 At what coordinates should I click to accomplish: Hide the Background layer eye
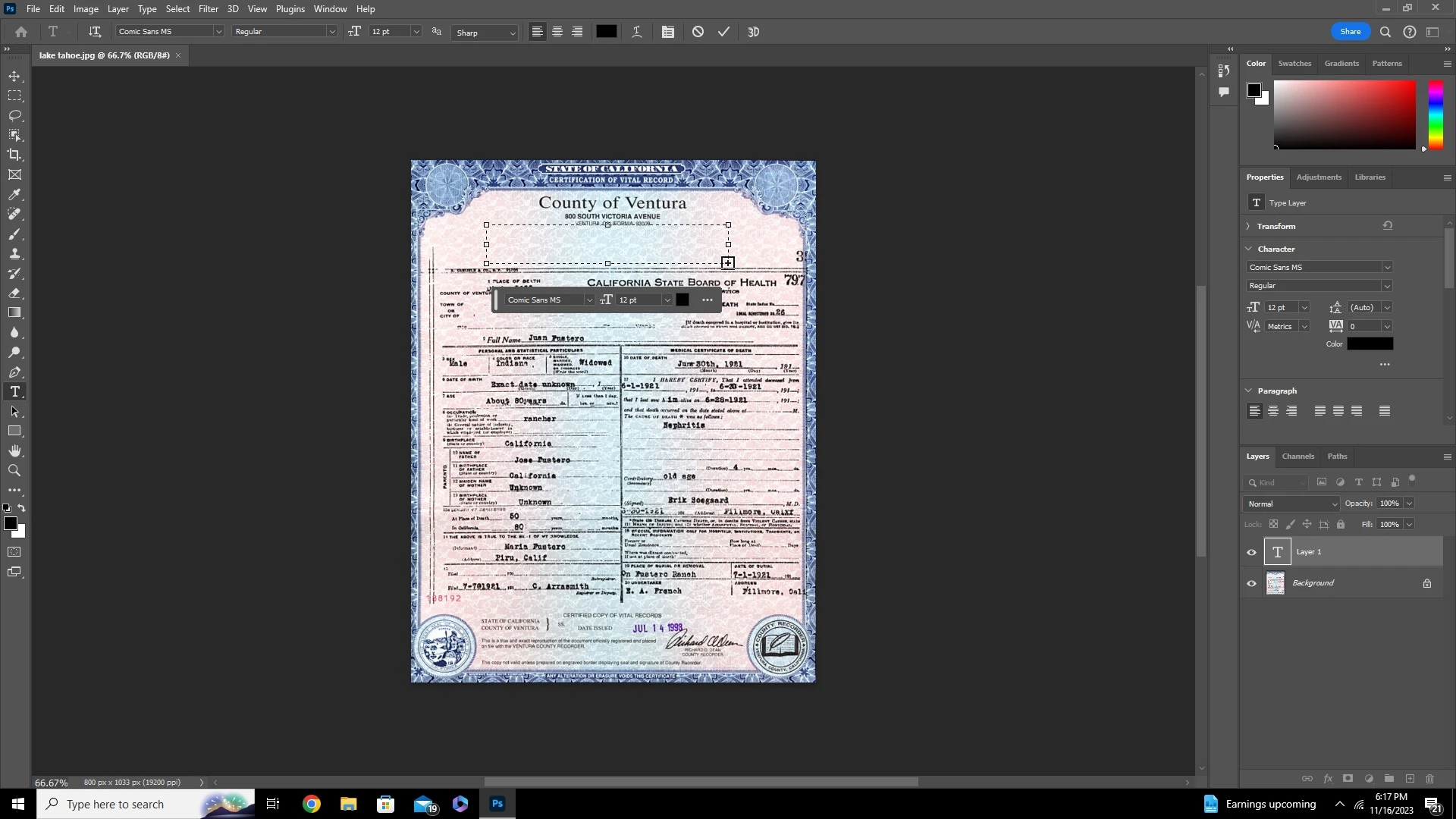(x=1251, y=583)
